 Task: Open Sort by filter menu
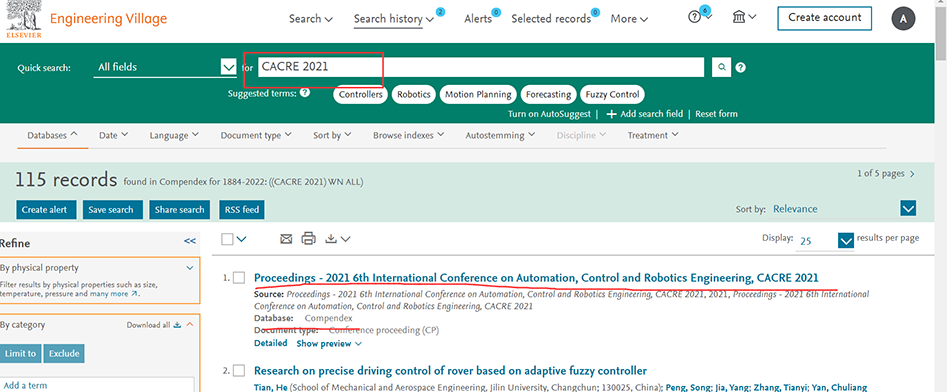click(x=332, y=135)
